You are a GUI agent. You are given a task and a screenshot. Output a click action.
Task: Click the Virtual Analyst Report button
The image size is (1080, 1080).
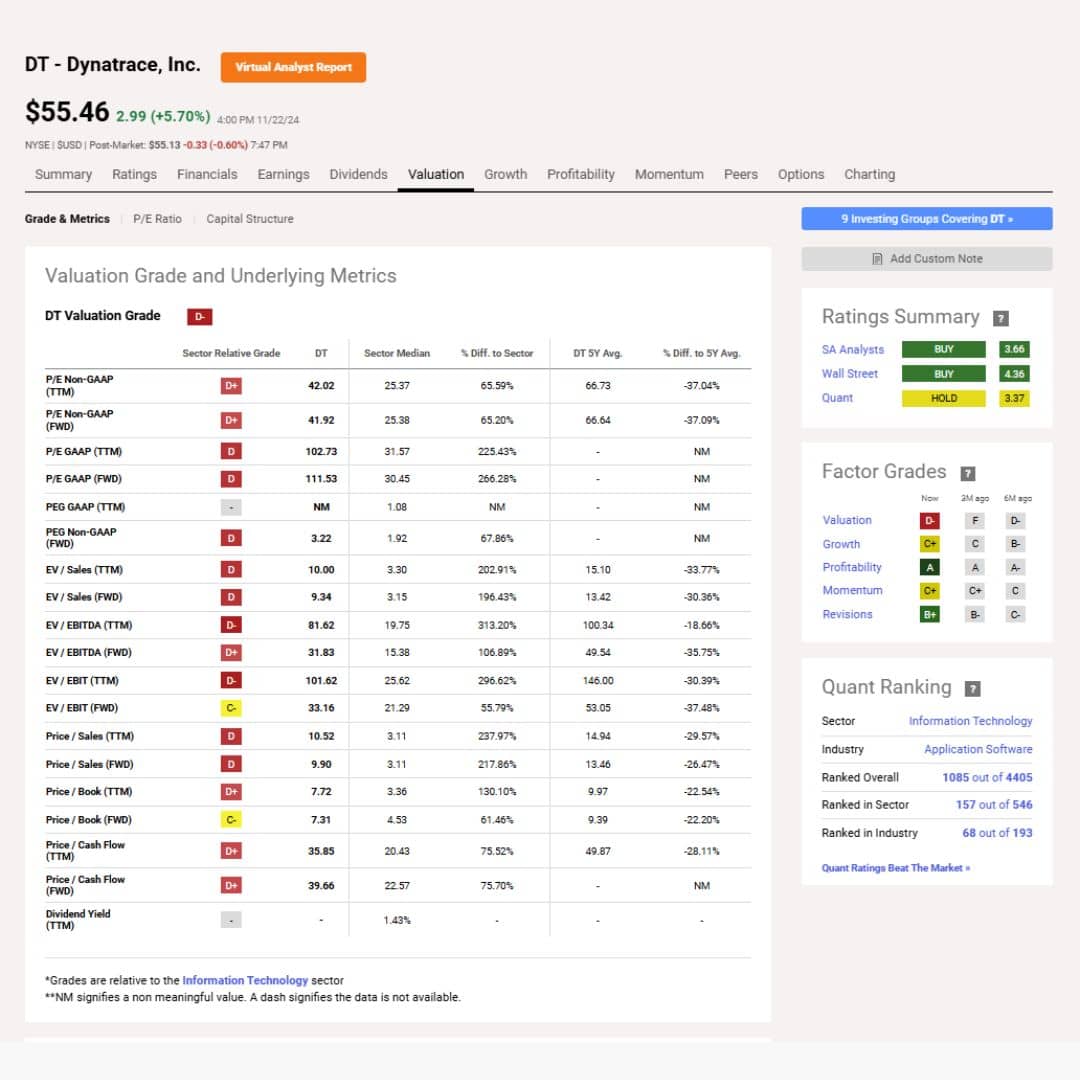coord(293,68)
